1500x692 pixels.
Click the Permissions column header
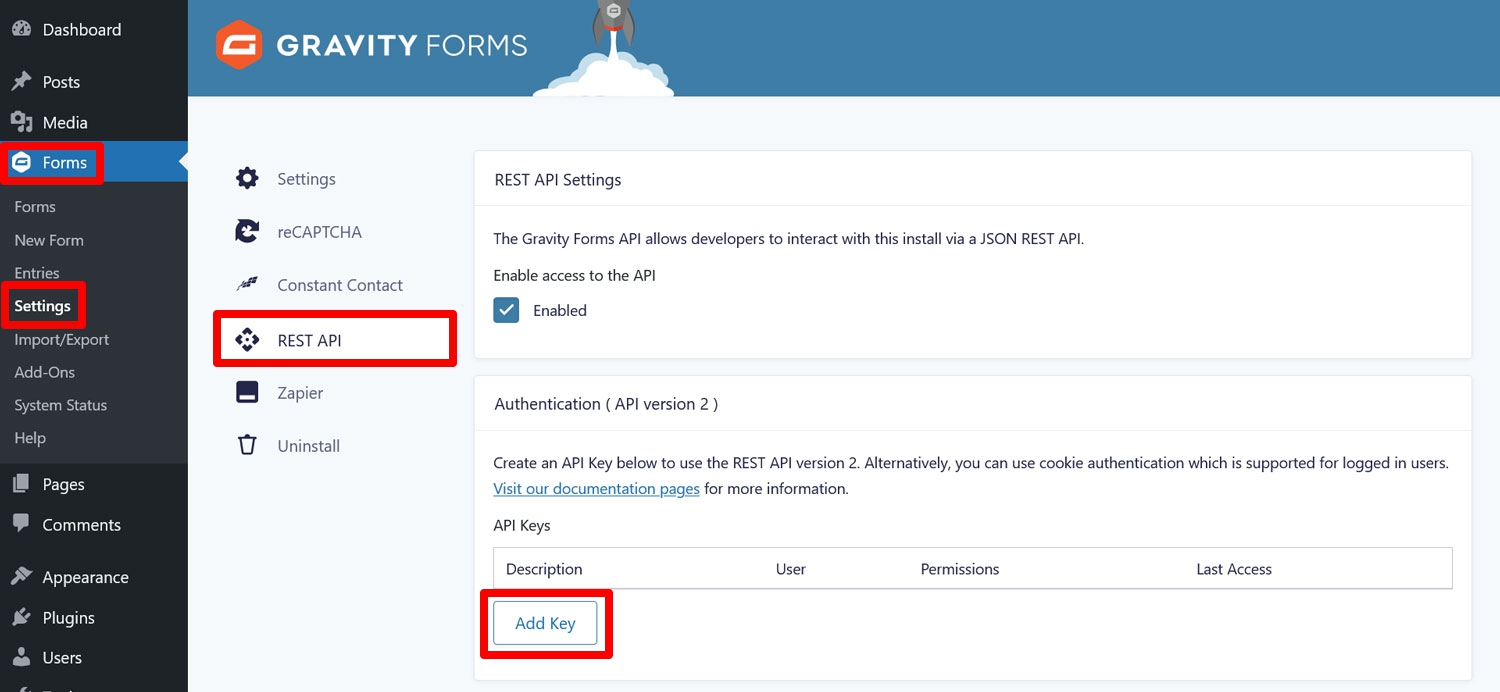pyautogui.click(x=960, y=569)
